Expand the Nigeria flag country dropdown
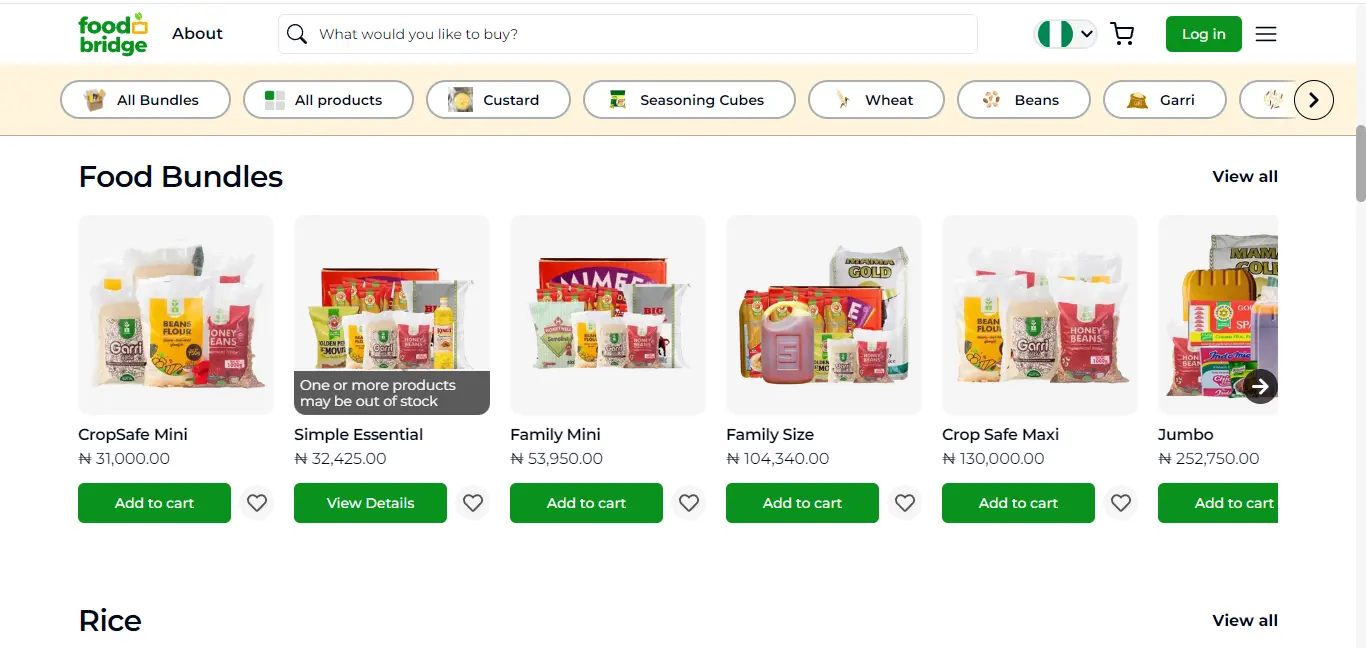The image size is (1366, 648). (x=1066, y=34)
